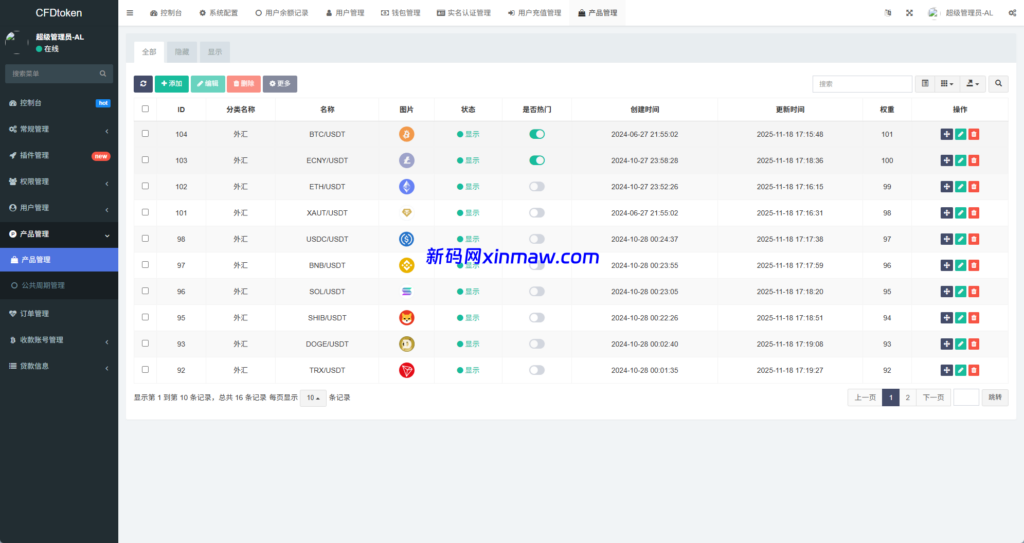This screenshot has width=1024, height=543.
Task: Click 下一页 next page button
Action: pyautogui.click(x=933, y=397)
